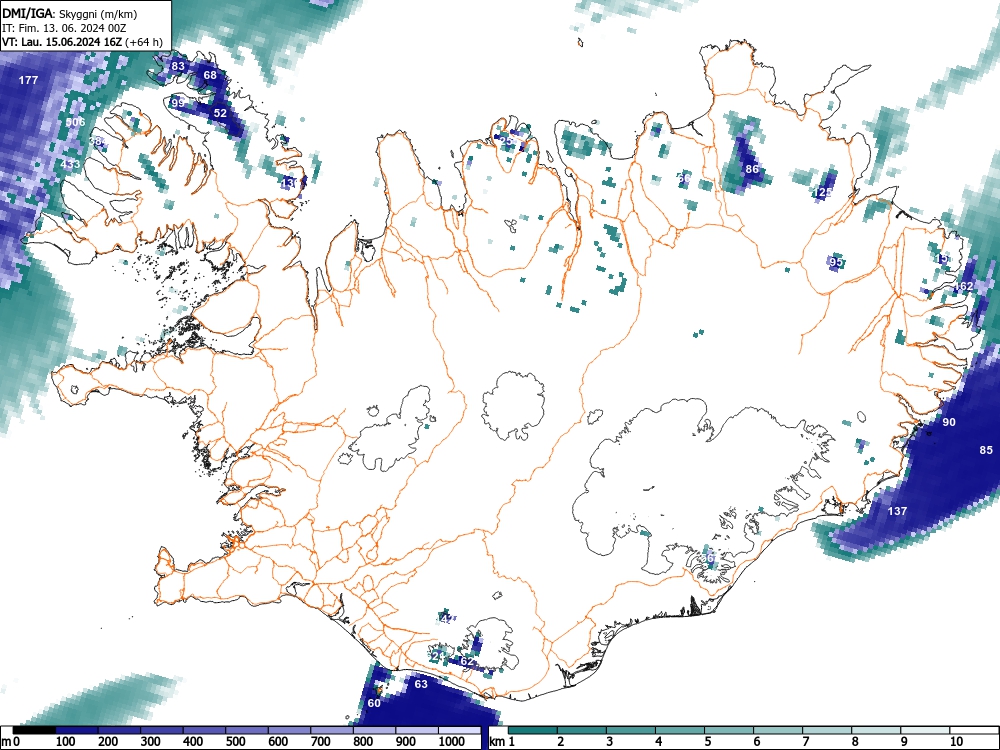
Task: Click the visibility value 68
Action: click(210, 75)
